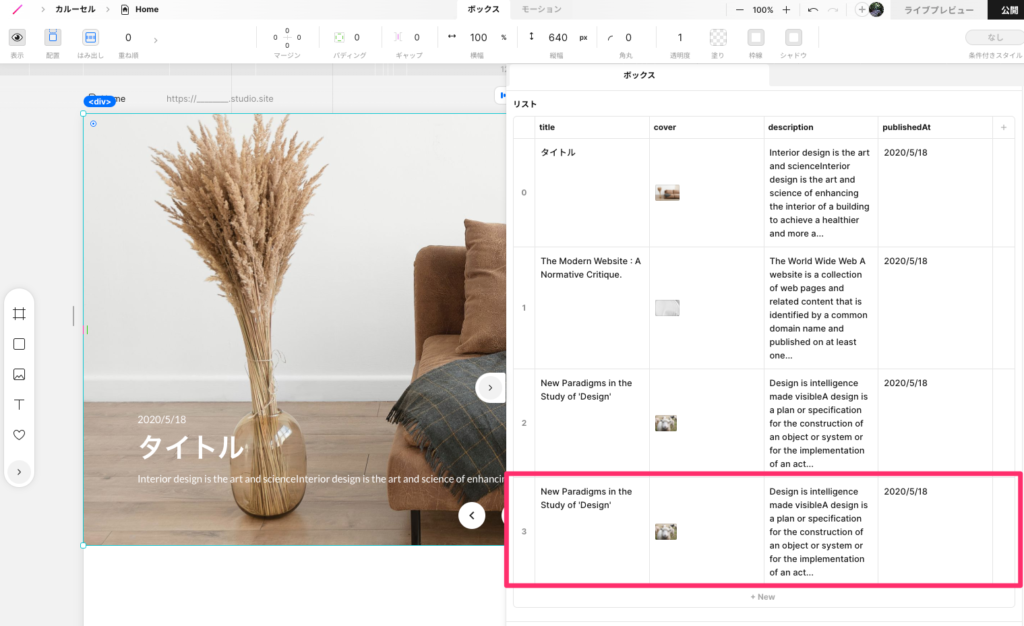Click the 横幅 width arrow icon
Image resolution: width=1024 pixels, height=626 pixels.
452,37
